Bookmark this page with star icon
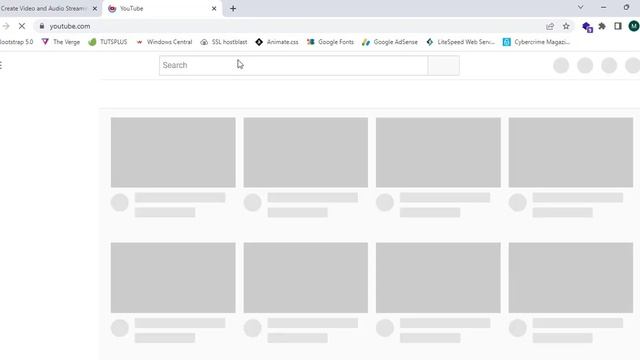640x360 pixels. 566,26
